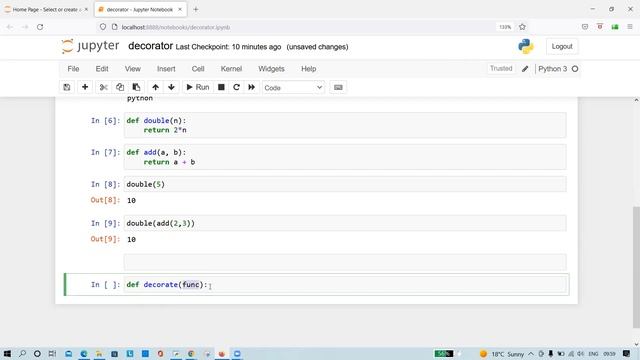The height and width of the screenshot is (360, 640).
Task: Click the Jupyter logo
Action: 90,46
